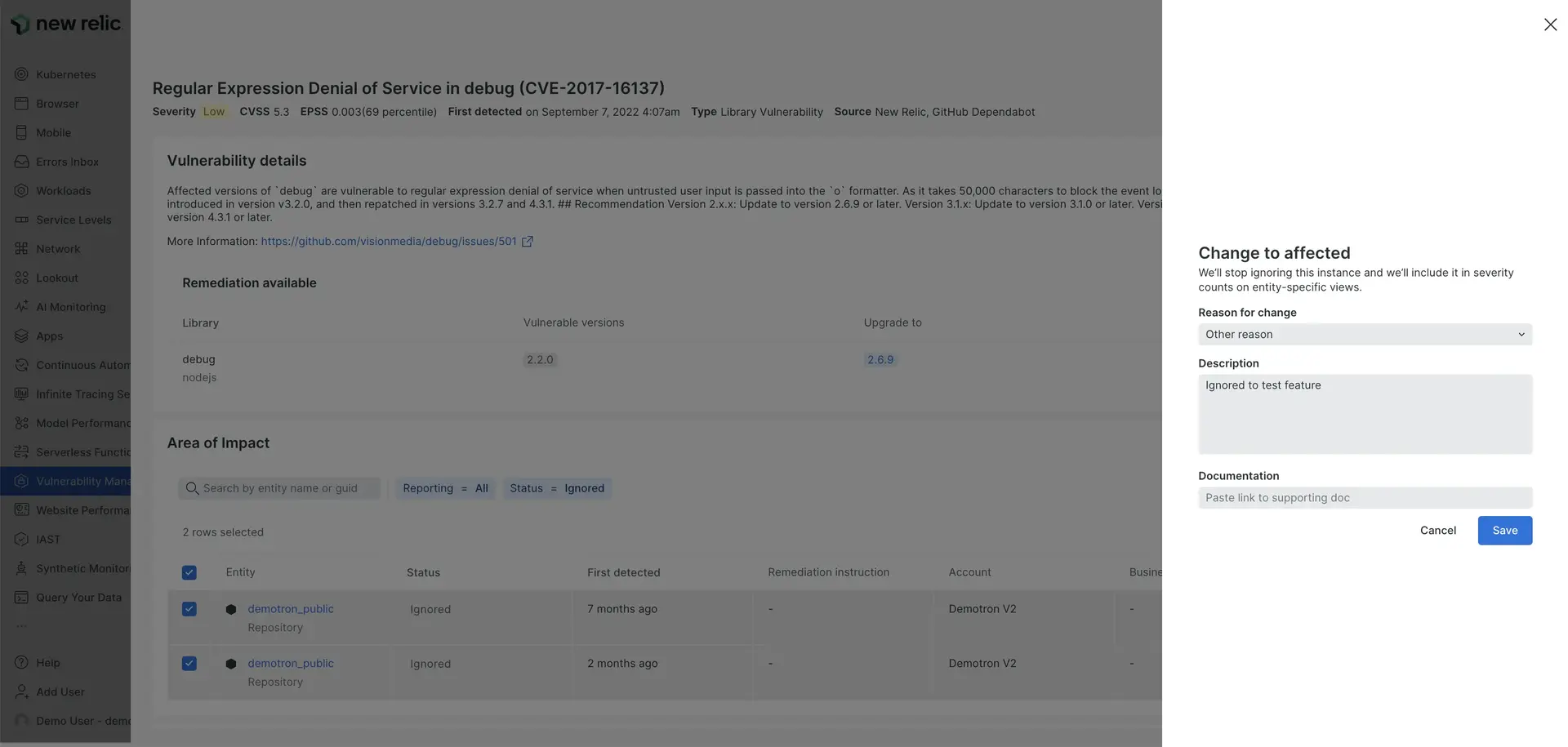1568x747 pixels.
Task: Uncheck demotron_public row from 2 months ago
Action: point(189,664)
